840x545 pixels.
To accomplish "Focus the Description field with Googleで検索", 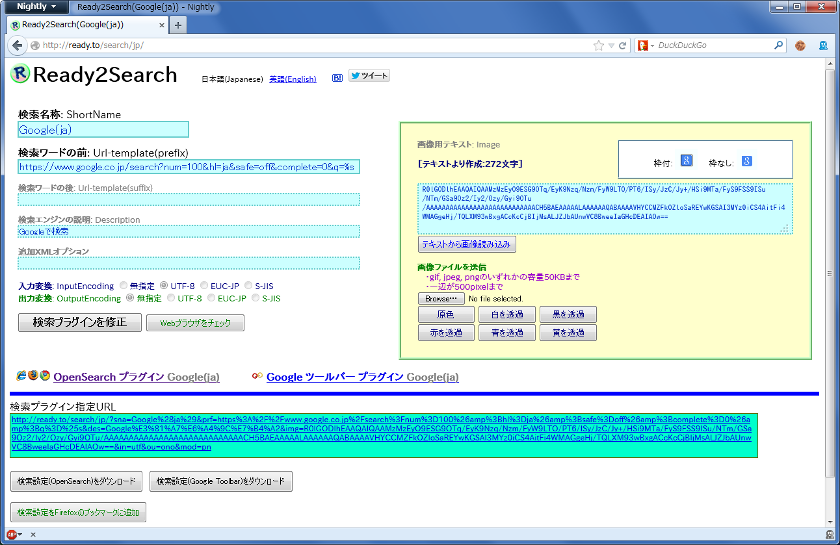I will click(x=189, y=232).
